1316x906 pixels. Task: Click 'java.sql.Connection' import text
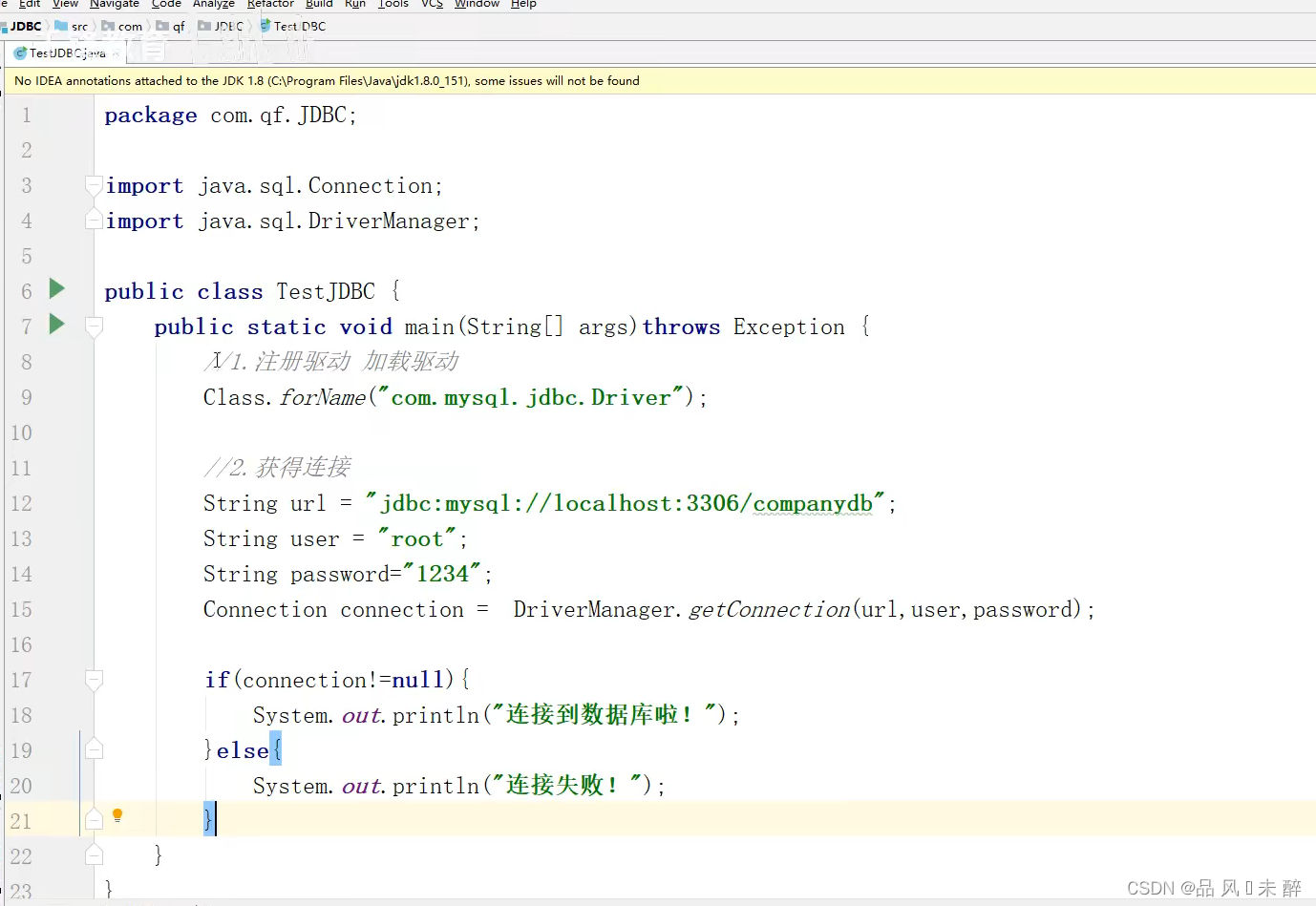click(x=315, y=185)
